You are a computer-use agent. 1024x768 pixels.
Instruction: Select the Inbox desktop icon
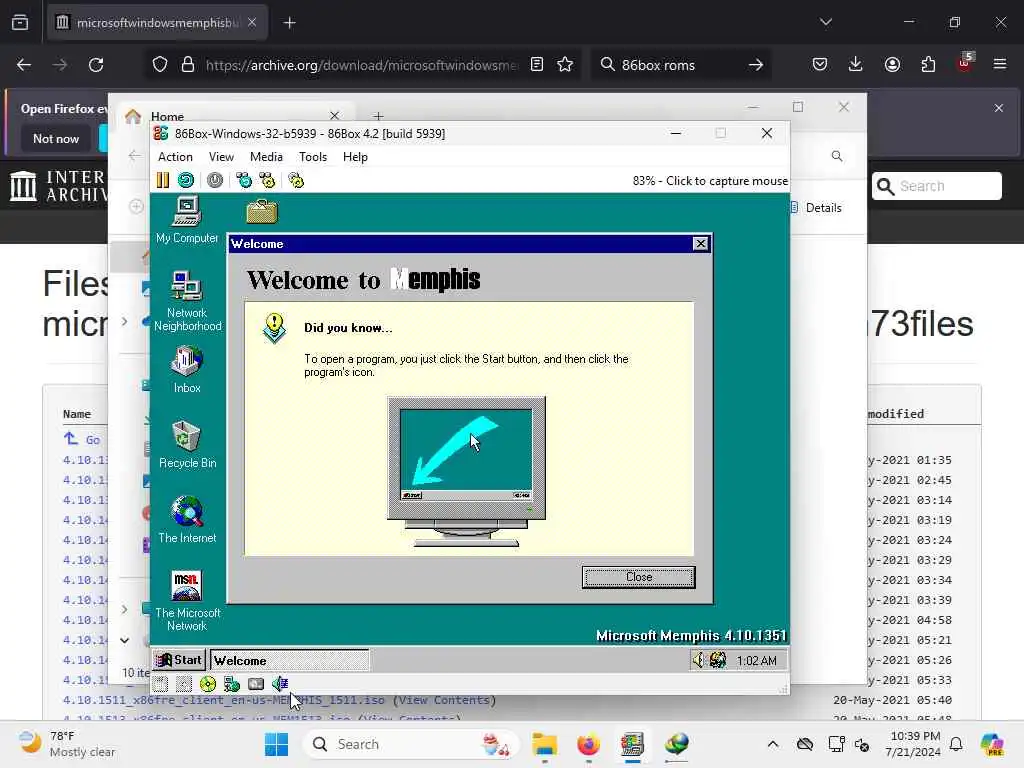[187, 369]
